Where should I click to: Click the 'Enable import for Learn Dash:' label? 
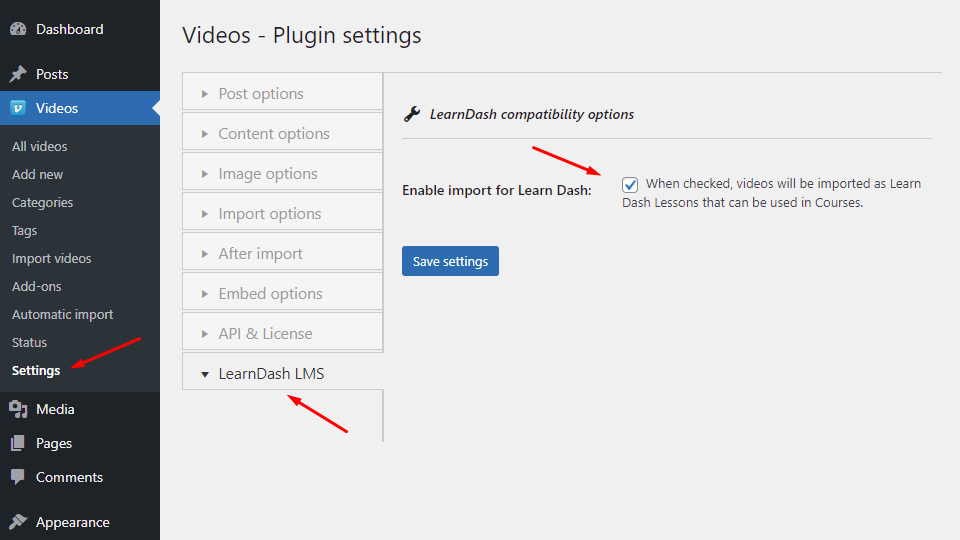(x=497, y=190)
